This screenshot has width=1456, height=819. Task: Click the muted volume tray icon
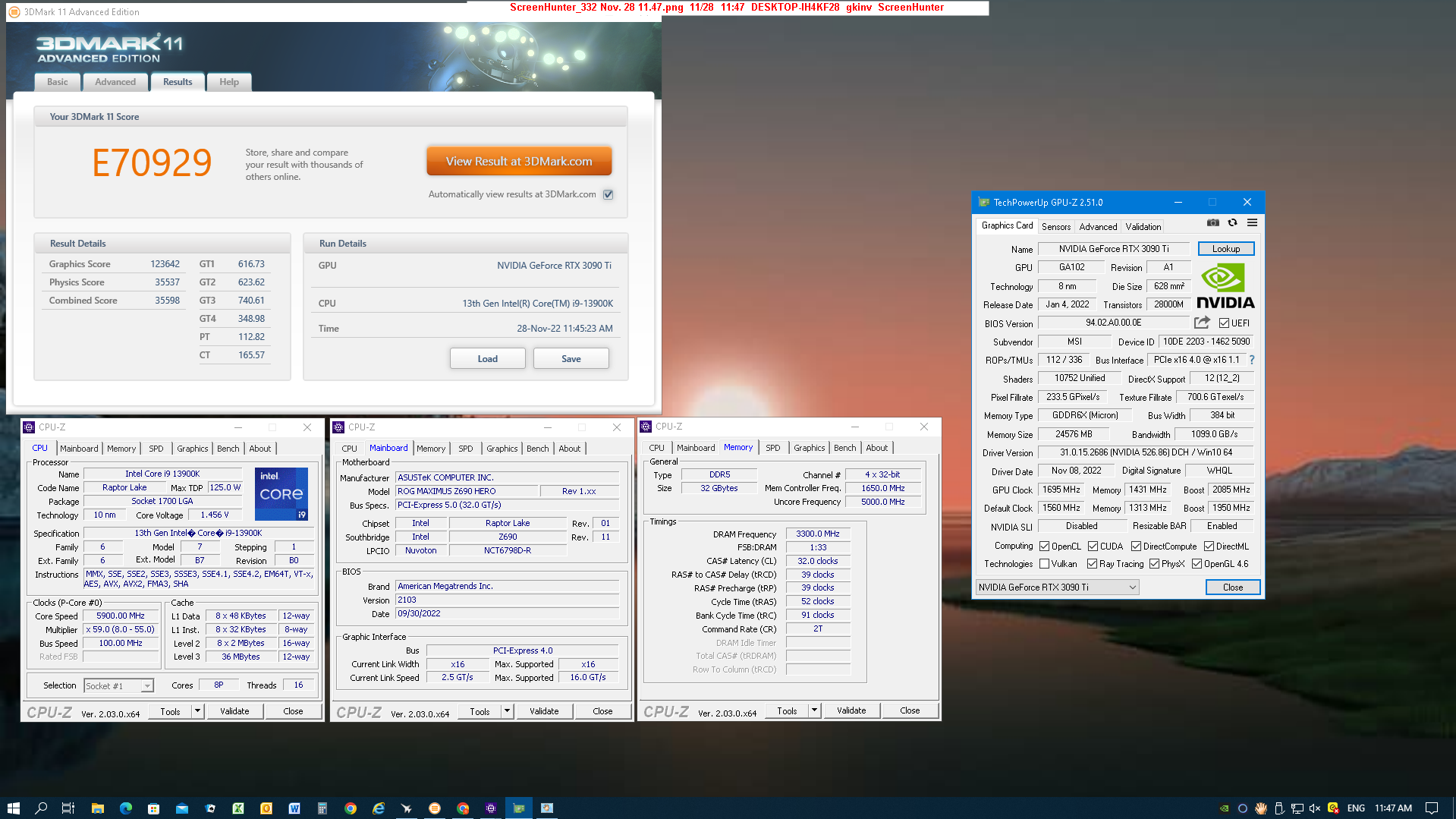pyautogui.click(x=1315, y=808)
